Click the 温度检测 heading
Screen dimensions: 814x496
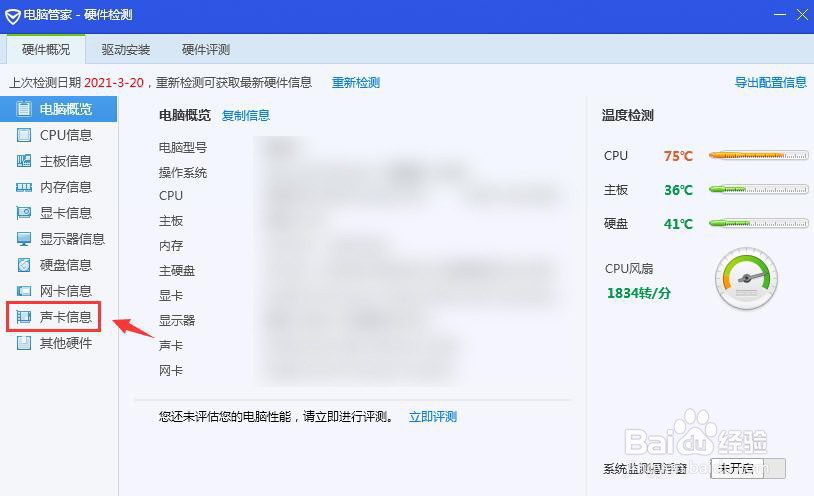(627, 115)
